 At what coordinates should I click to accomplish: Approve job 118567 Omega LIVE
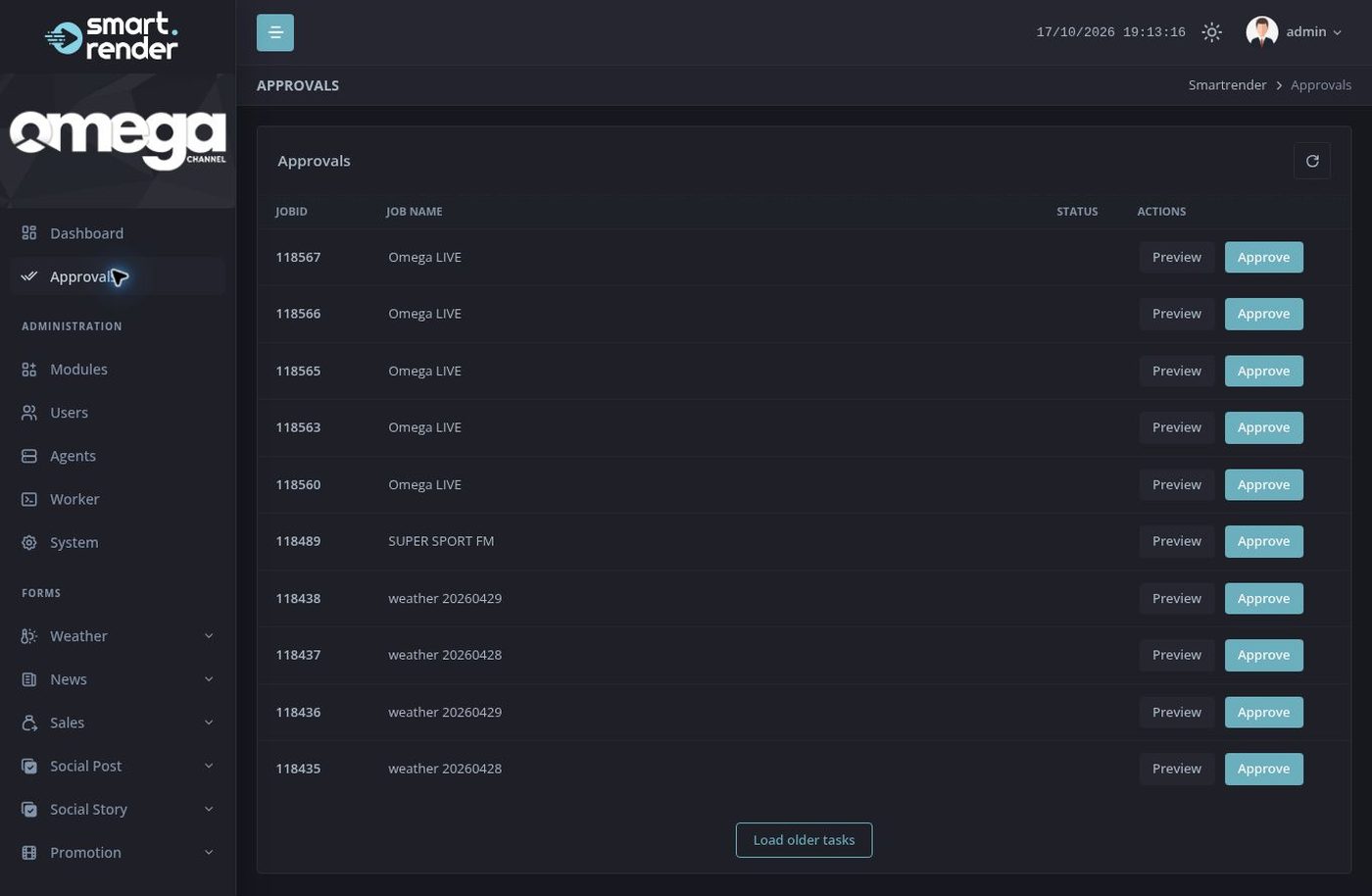click(x=1263, y=257)
